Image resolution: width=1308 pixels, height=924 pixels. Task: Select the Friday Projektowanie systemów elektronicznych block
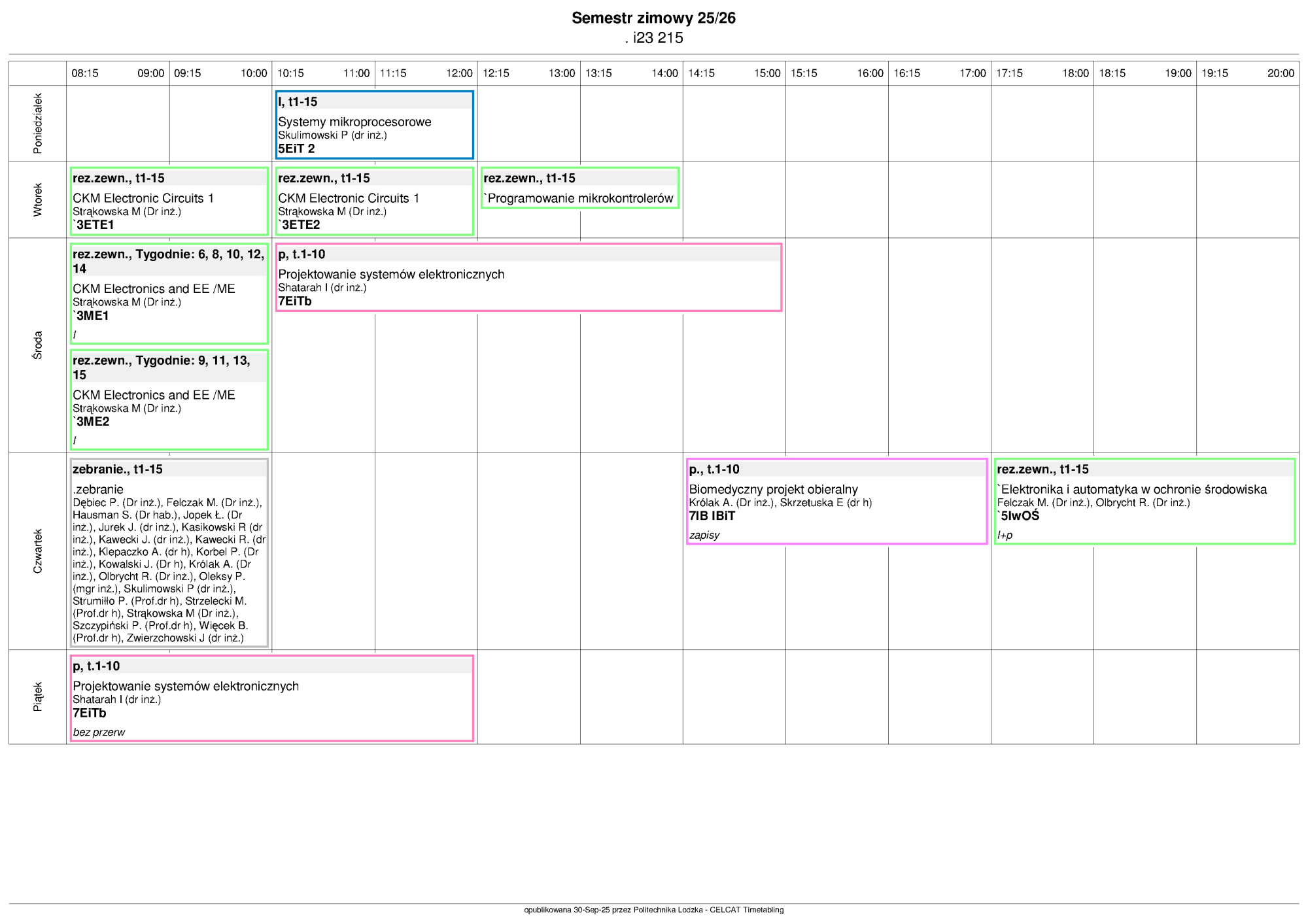click(271, 698)
